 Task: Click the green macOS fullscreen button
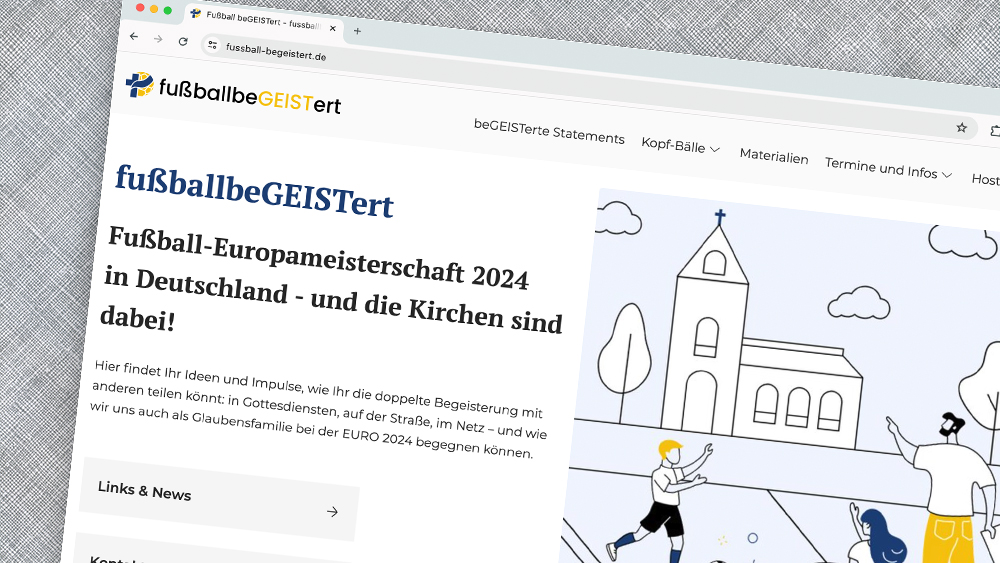[x=168, y=10]
